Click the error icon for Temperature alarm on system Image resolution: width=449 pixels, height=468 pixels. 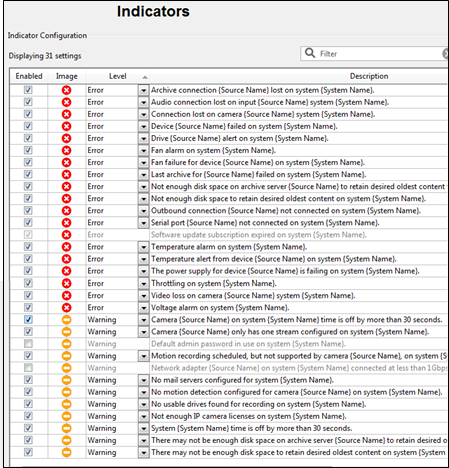pyautogui.click(x=66, y=247)
